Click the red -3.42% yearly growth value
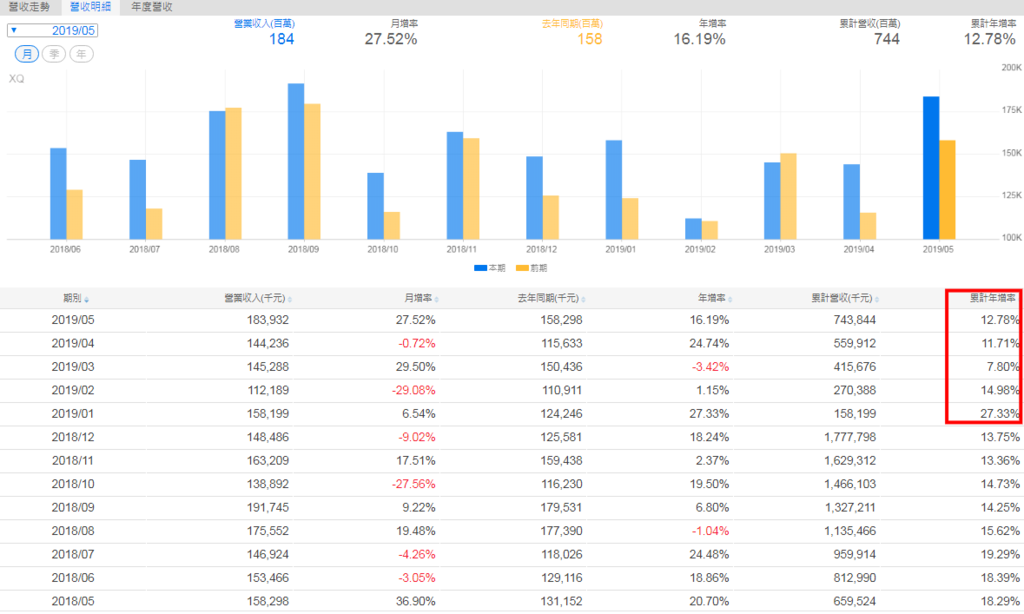This screenshot has height=614, width=1024. pos(711,367)
